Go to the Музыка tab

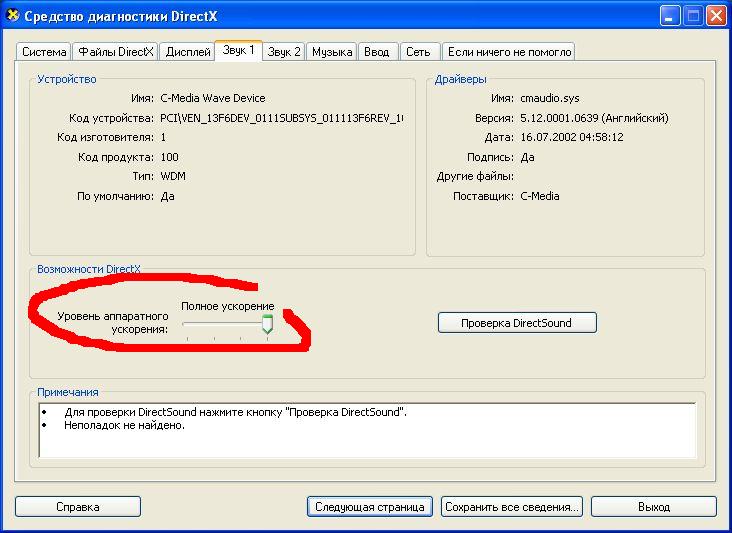point(332,52)
